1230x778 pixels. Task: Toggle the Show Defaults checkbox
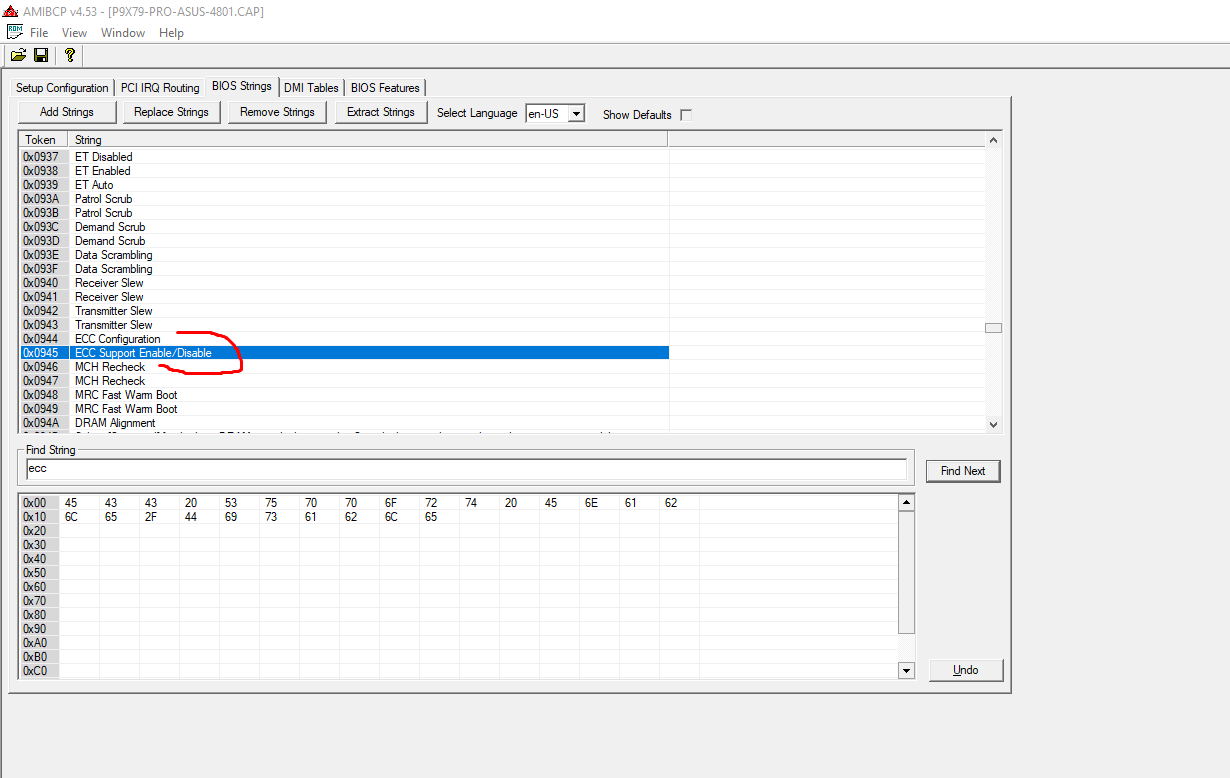(x=686, y=114)
